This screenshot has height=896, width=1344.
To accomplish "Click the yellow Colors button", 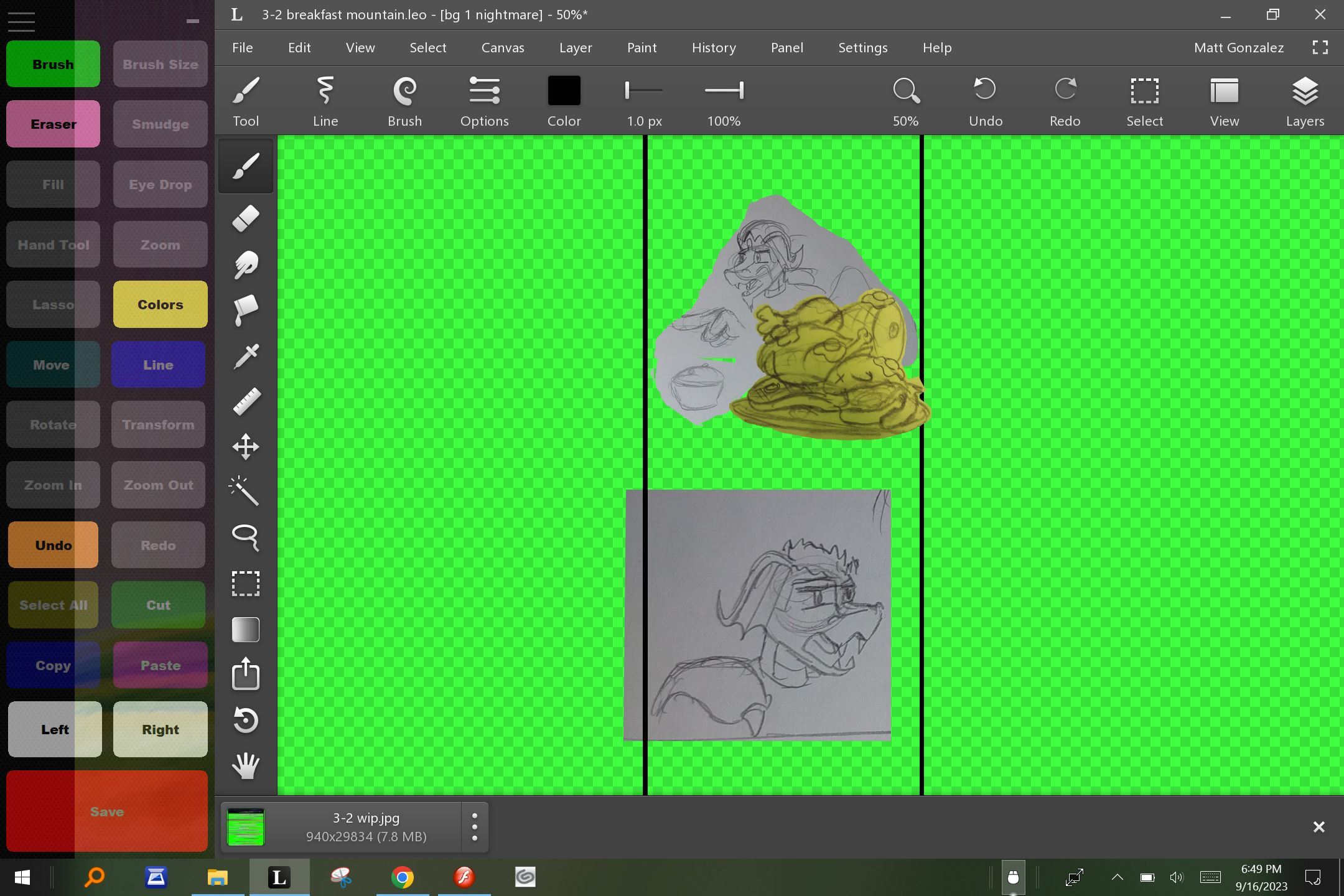I will [160, 304].
